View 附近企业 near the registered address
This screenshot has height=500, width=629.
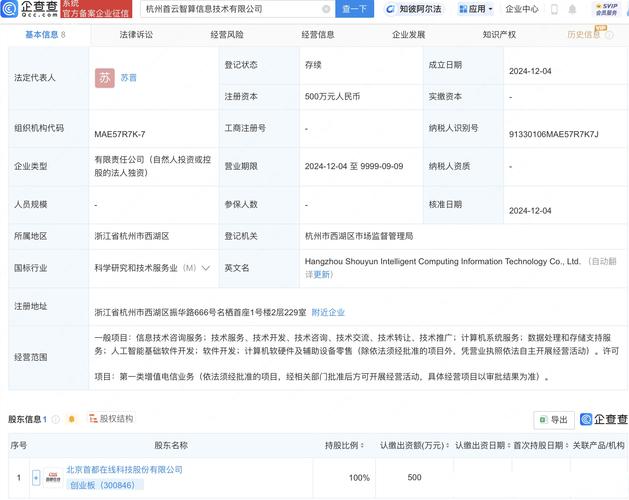(x=328, y=313)
